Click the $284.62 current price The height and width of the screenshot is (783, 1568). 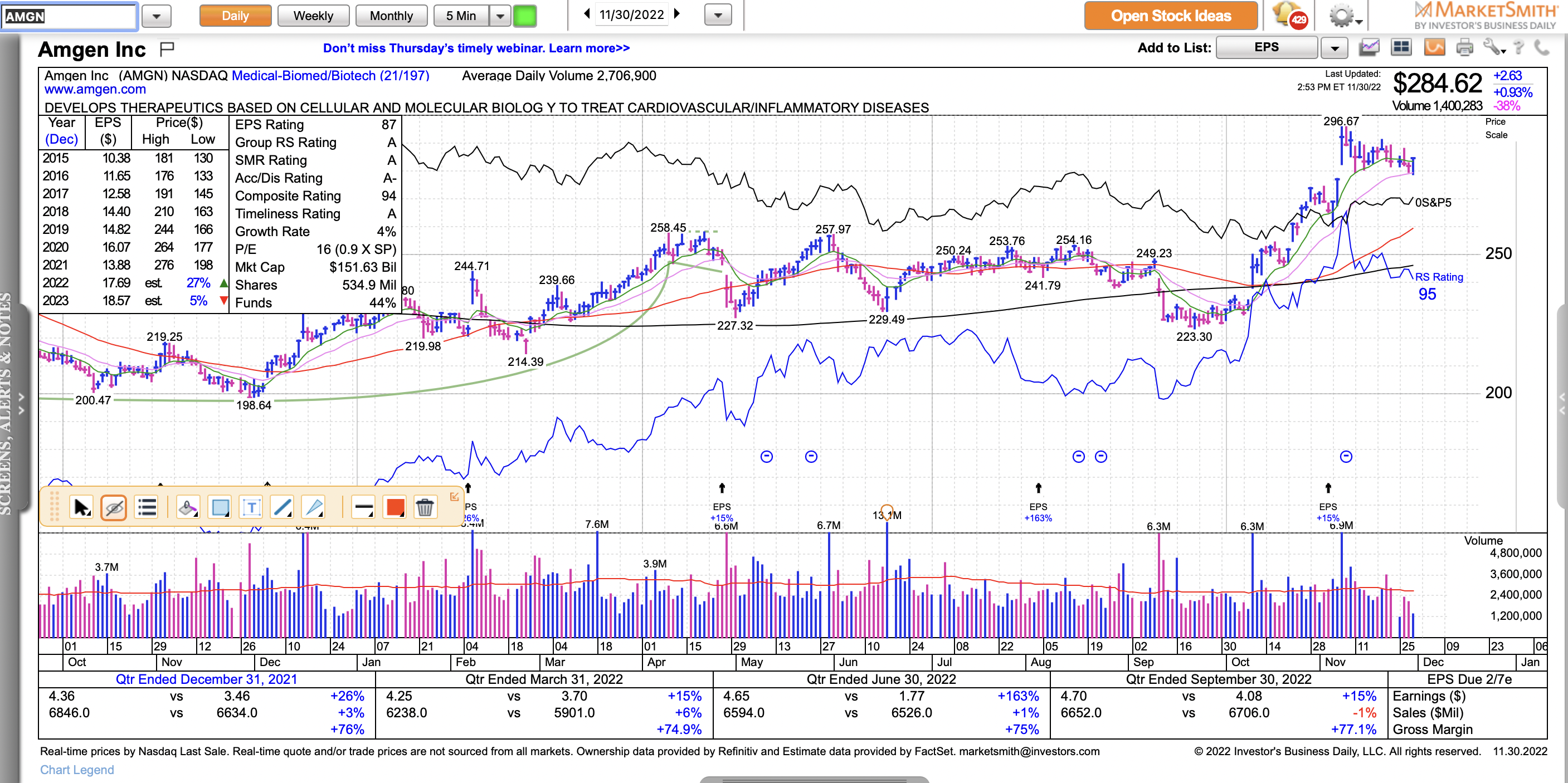click(x=1437, y=84)
